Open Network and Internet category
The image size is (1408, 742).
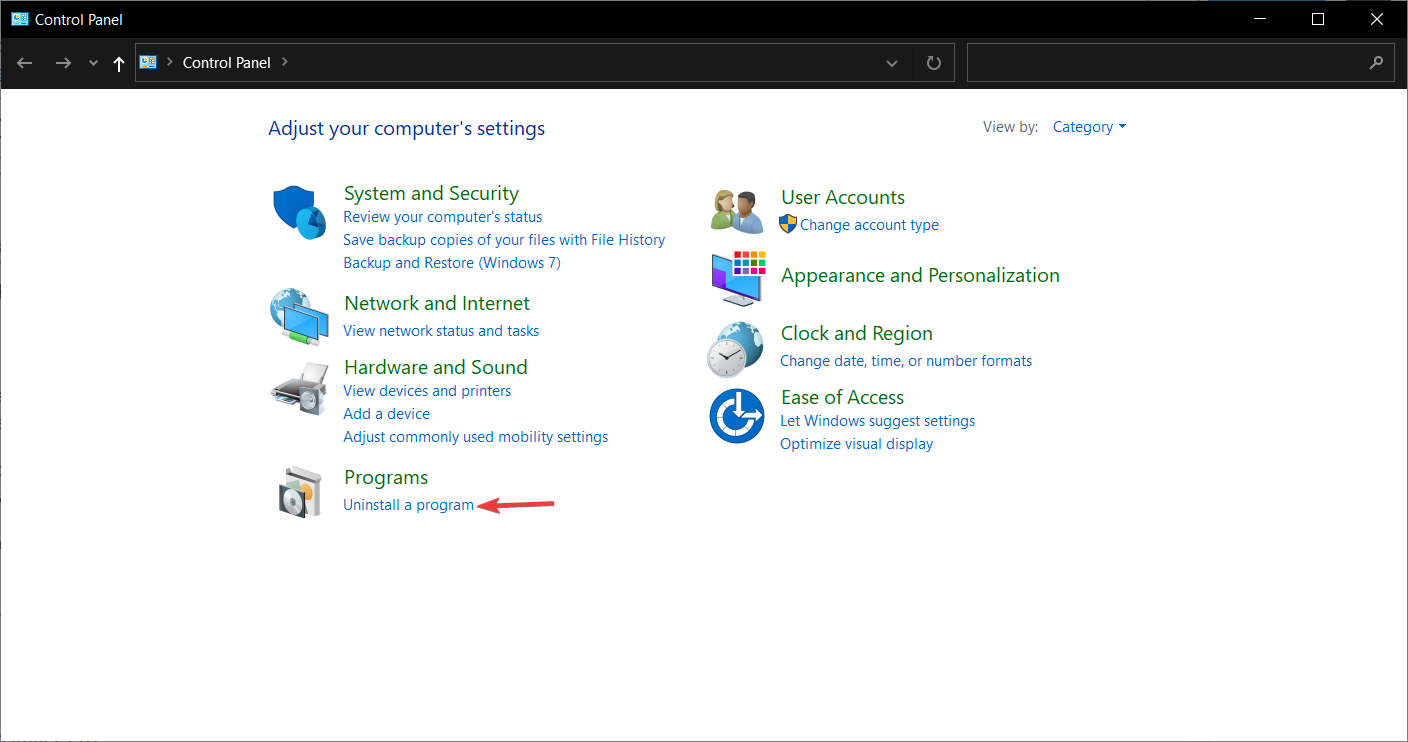[437, 303]
